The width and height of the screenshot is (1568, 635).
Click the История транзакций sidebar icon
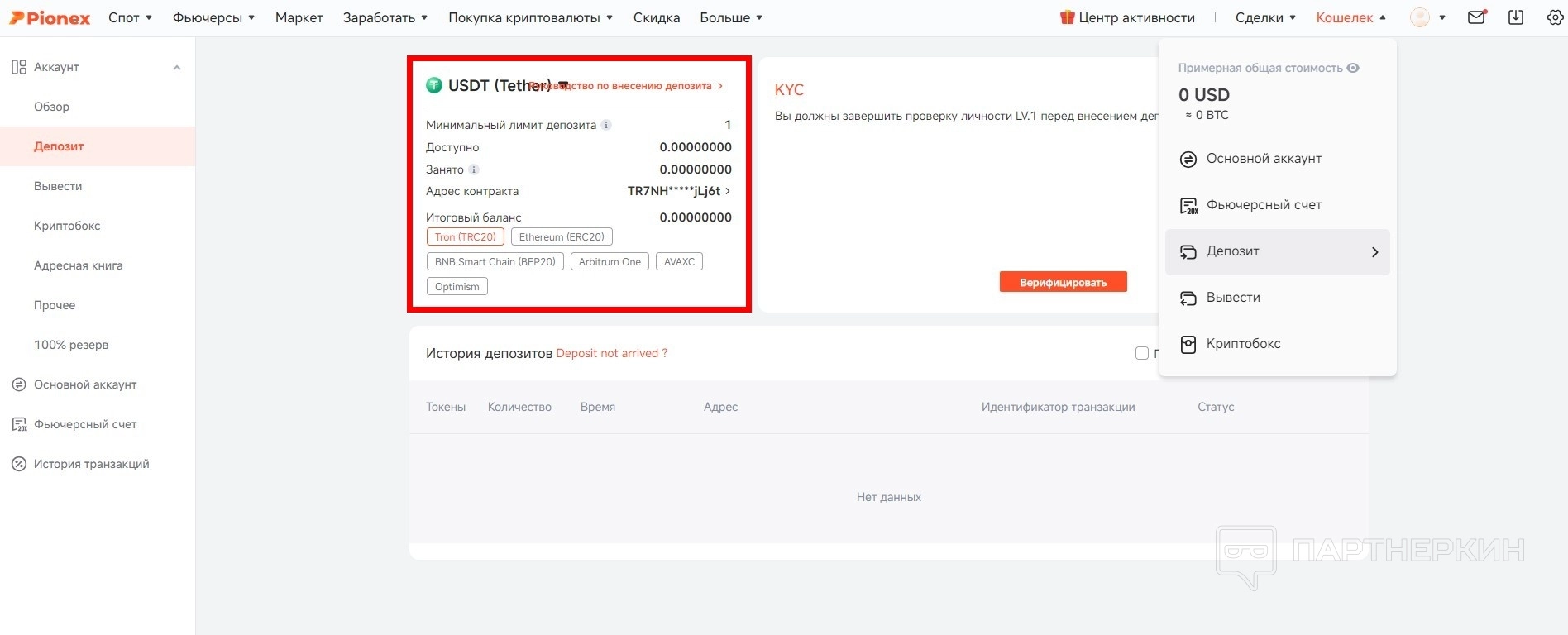(19, 464)
